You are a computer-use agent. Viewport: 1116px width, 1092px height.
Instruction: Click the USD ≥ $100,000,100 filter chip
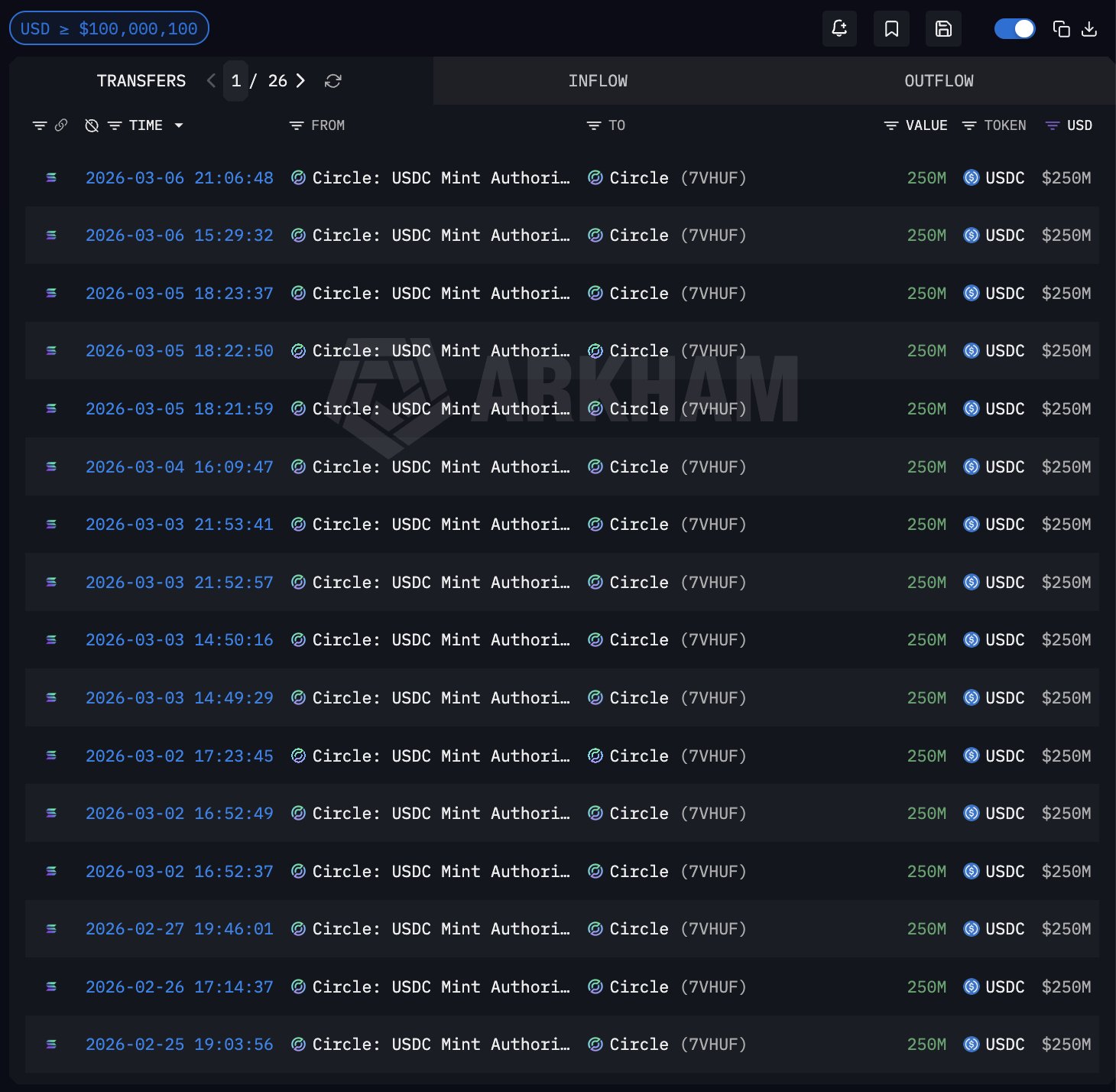coord(109,29)
